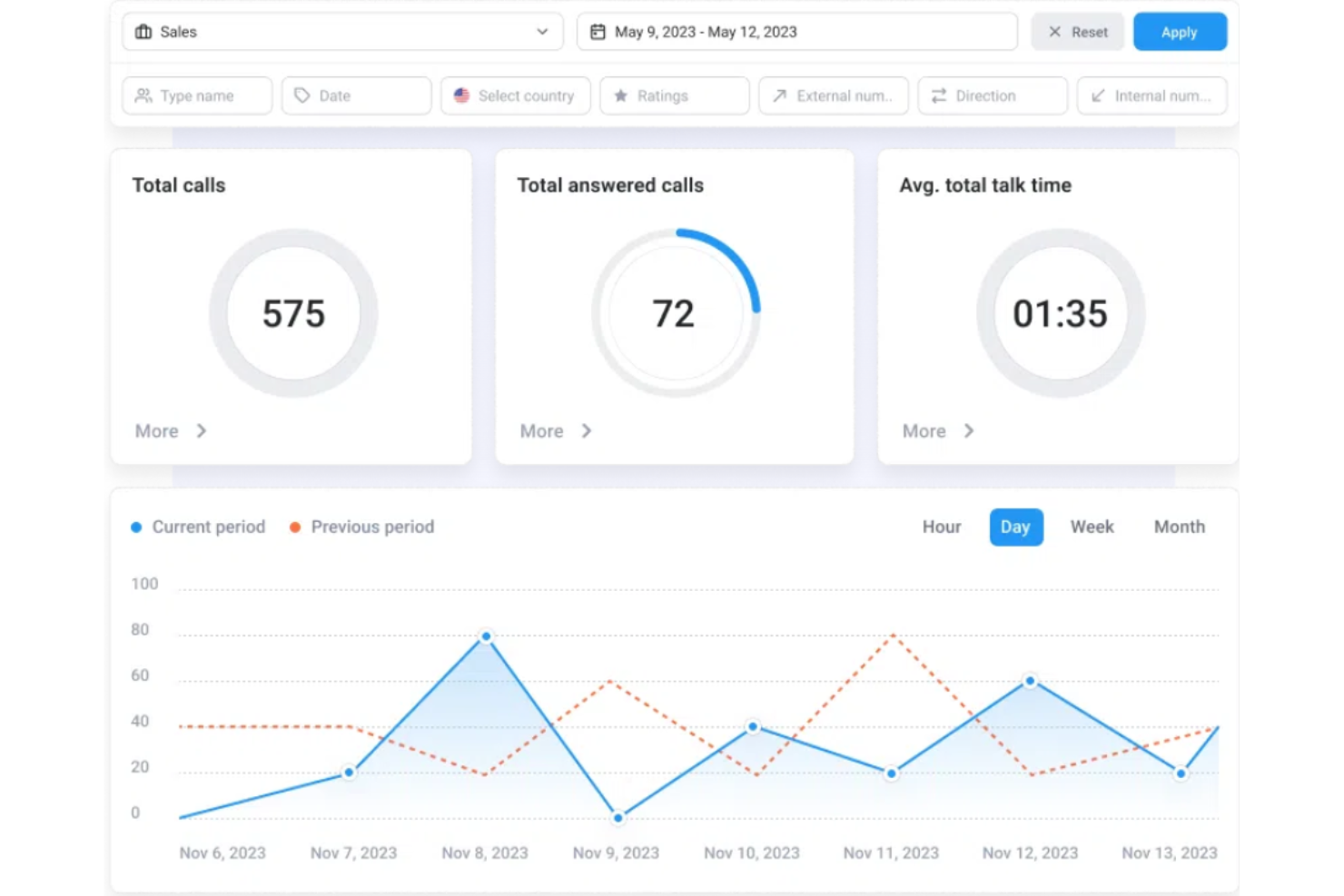Image resolution: width=1344 pixels, height=896 pixels.
Task: Click the briefcase icon in the Sales selector
Action: (143, 31)
